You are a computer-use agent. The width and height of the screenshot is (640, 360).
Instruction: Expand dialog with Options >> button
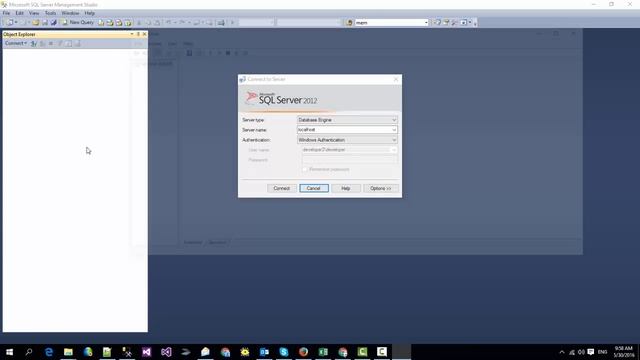pyautogui.click(x=380, y=188)
